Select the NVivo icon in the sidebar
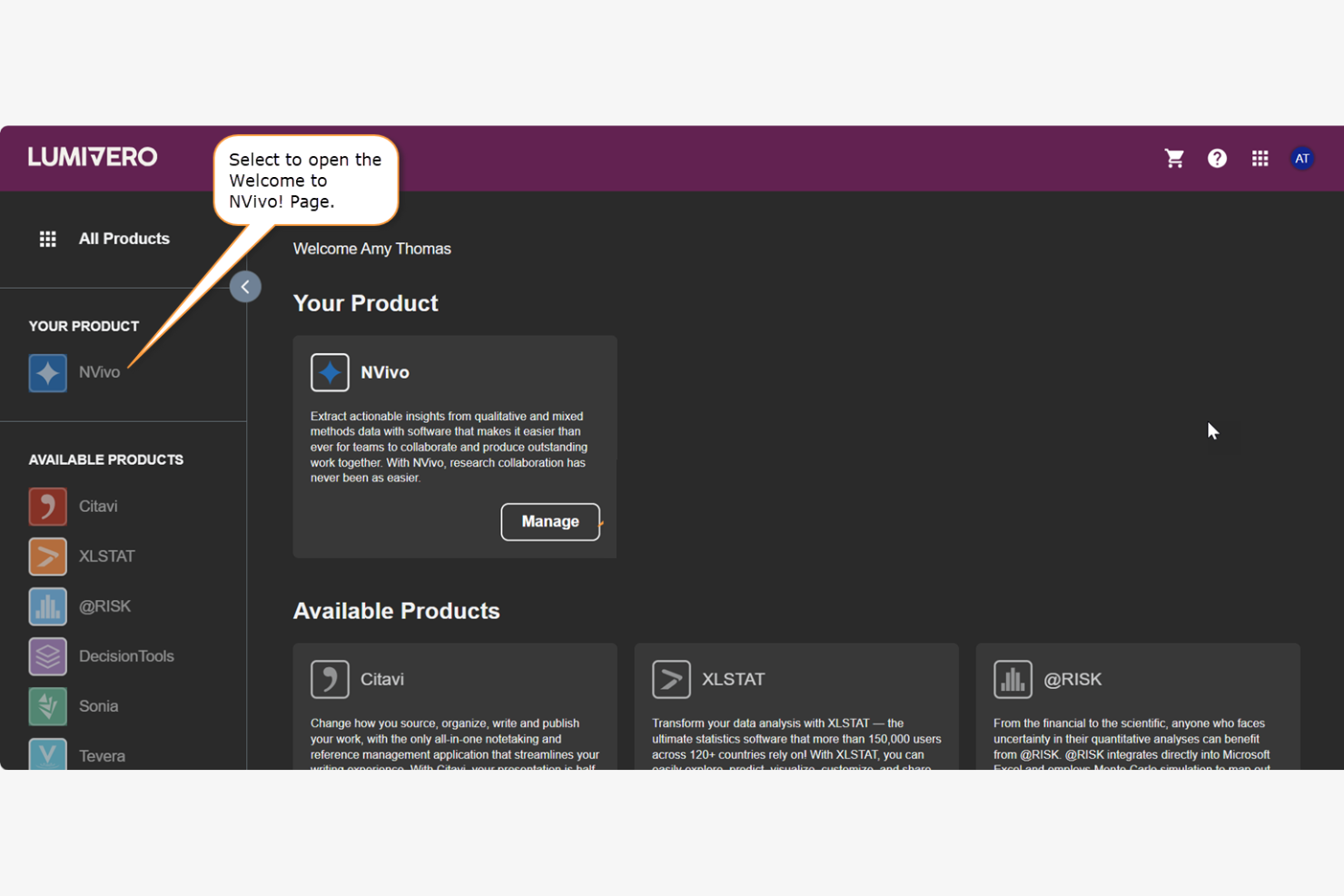The image size is (1344, 896). click(47, 372)
